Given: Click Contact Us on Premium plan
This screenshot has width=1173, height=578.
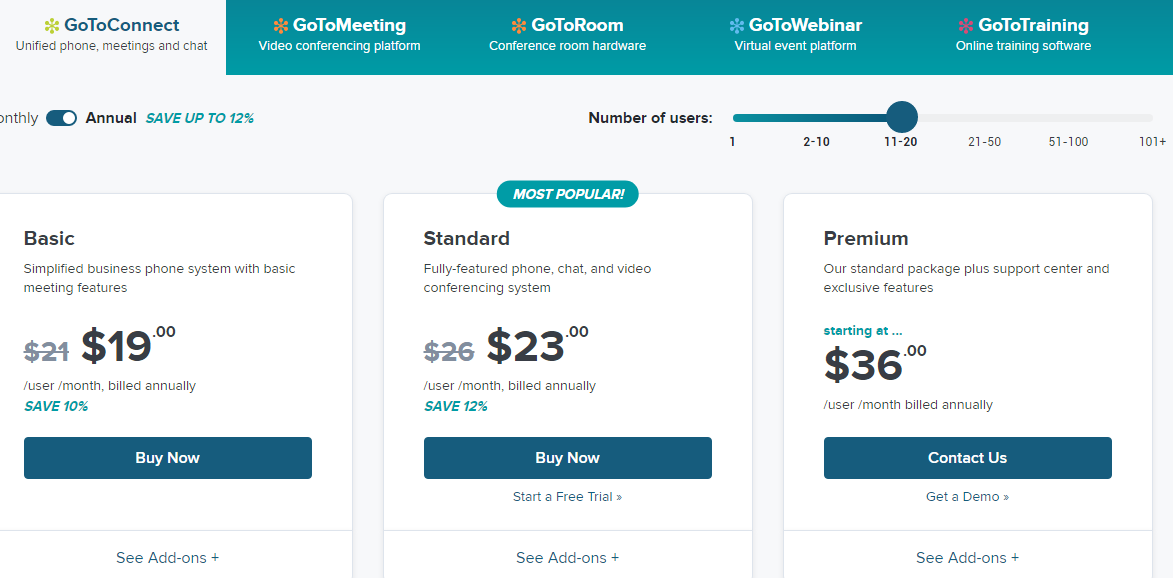Looking at the screenshot, I should click(967, 458).
